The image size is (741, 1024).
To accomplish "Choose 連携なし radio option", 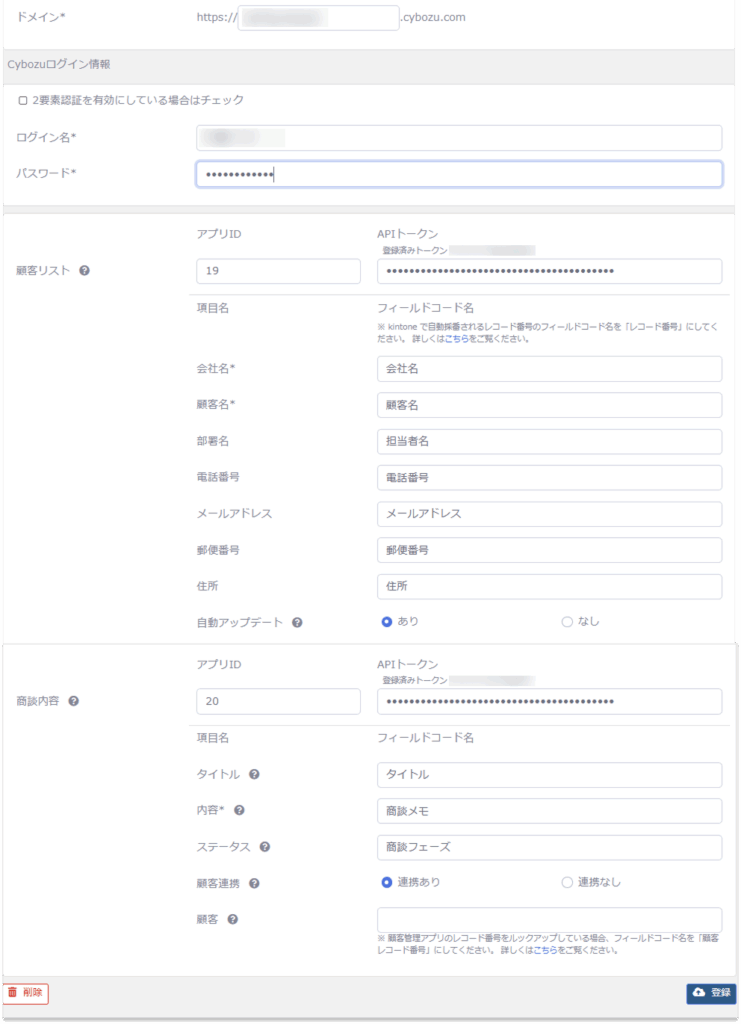I will coord(567,882).
